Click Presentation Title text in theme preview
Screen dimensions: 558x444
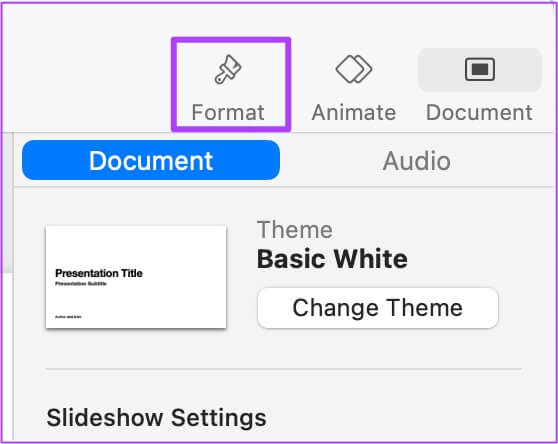pos(99,273)
